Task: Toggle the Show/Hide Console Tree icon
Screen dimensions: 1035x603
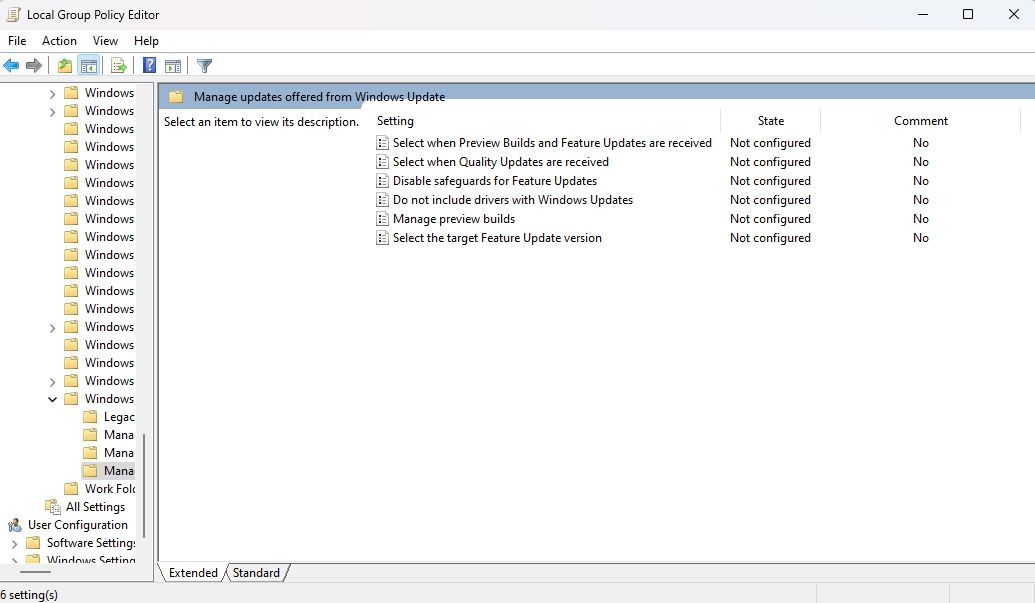Action: pyautogui.click(x=88, y=65)
